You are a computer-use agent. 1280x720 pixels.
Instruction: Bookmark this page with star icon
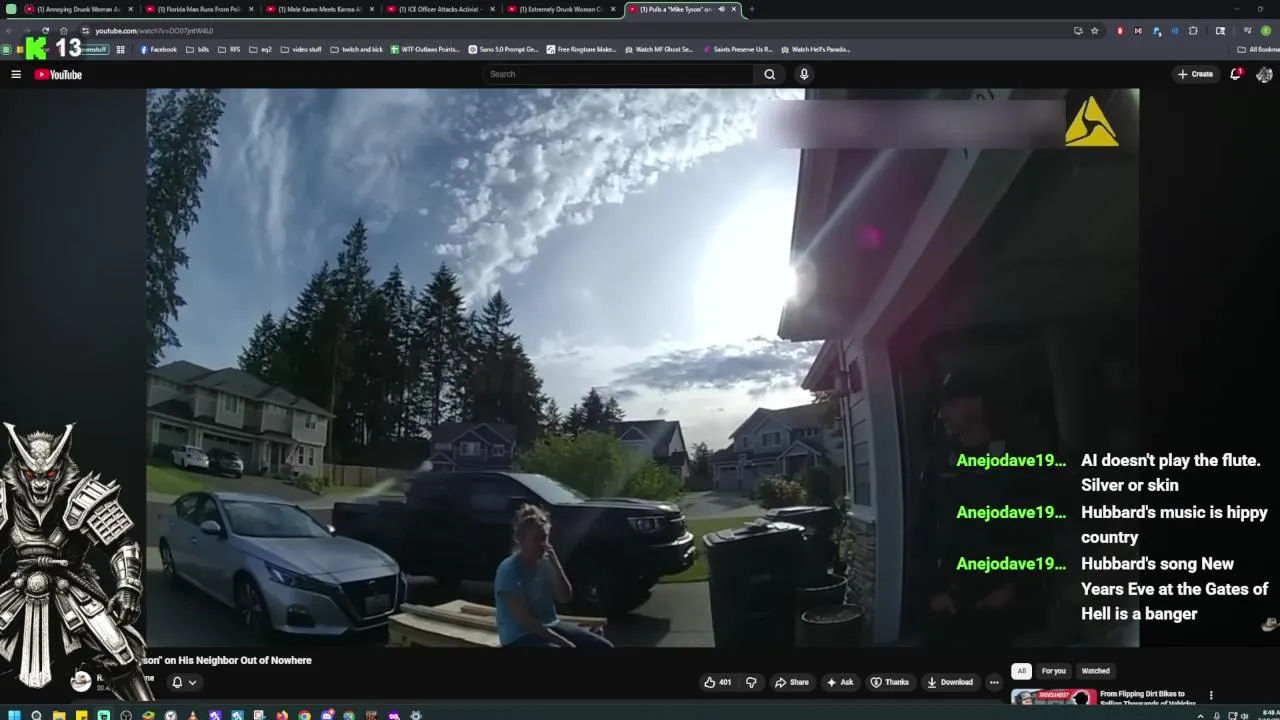pos(1095,31)
